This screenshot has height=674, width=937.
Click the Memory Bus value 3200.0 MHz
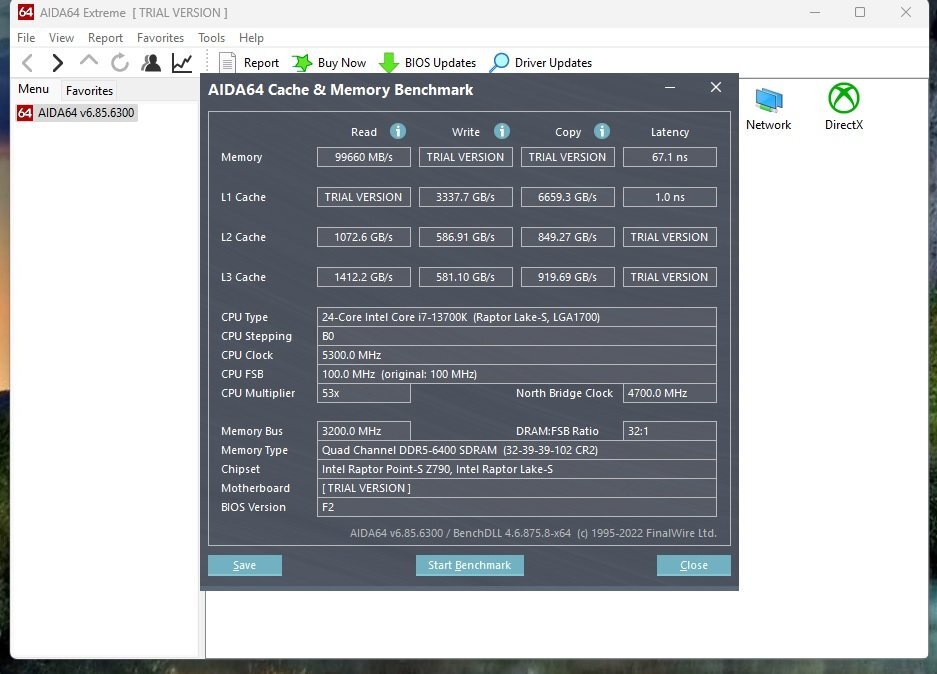(364, 431)
